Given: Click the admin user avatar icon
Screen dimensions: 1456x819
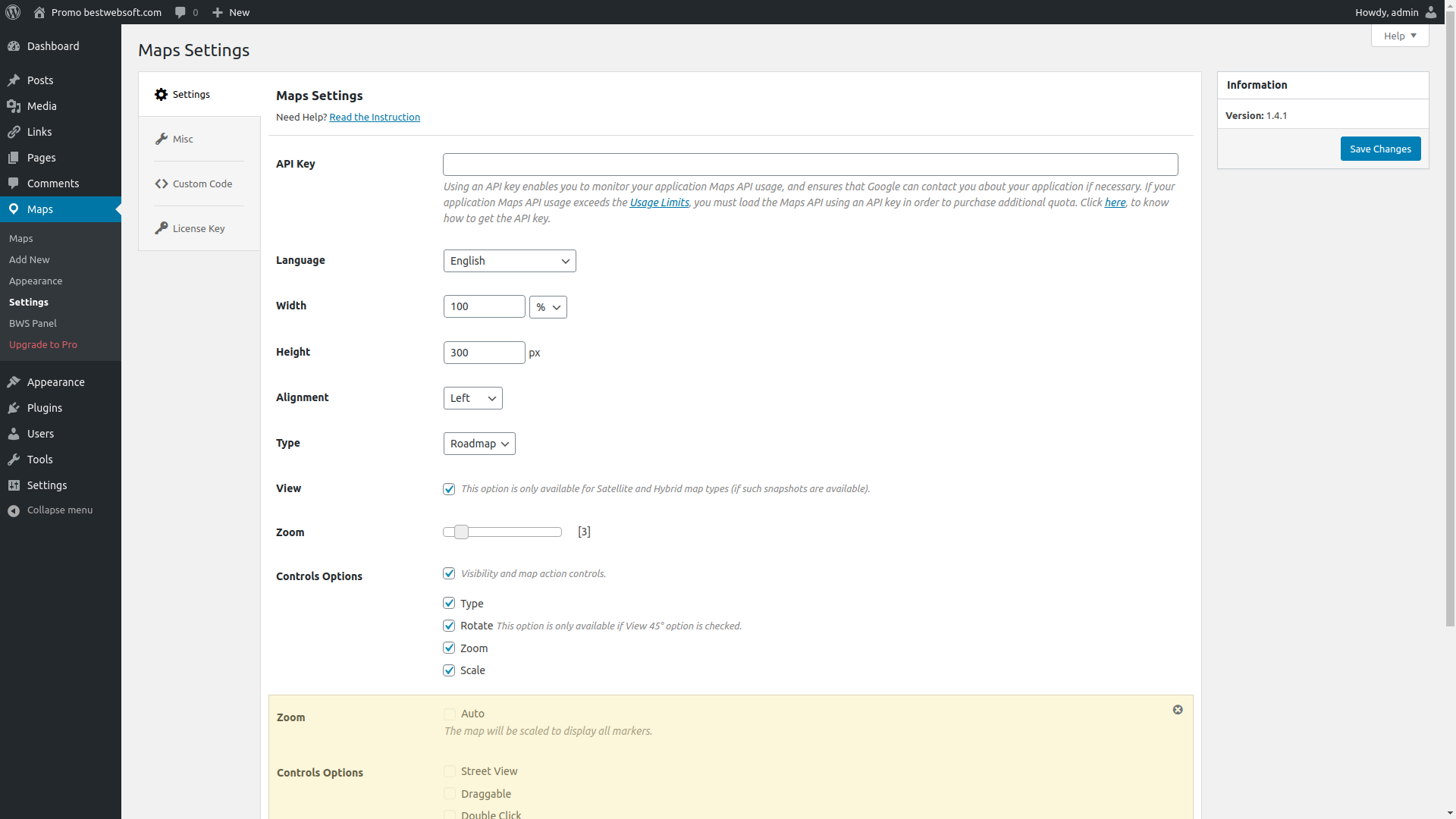Looking at the screenshot, I should tap(1431, 12).
